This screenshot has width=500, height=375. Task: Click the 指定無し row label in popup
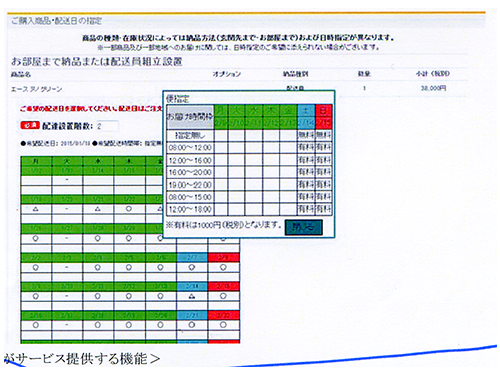tap(190, 135)
